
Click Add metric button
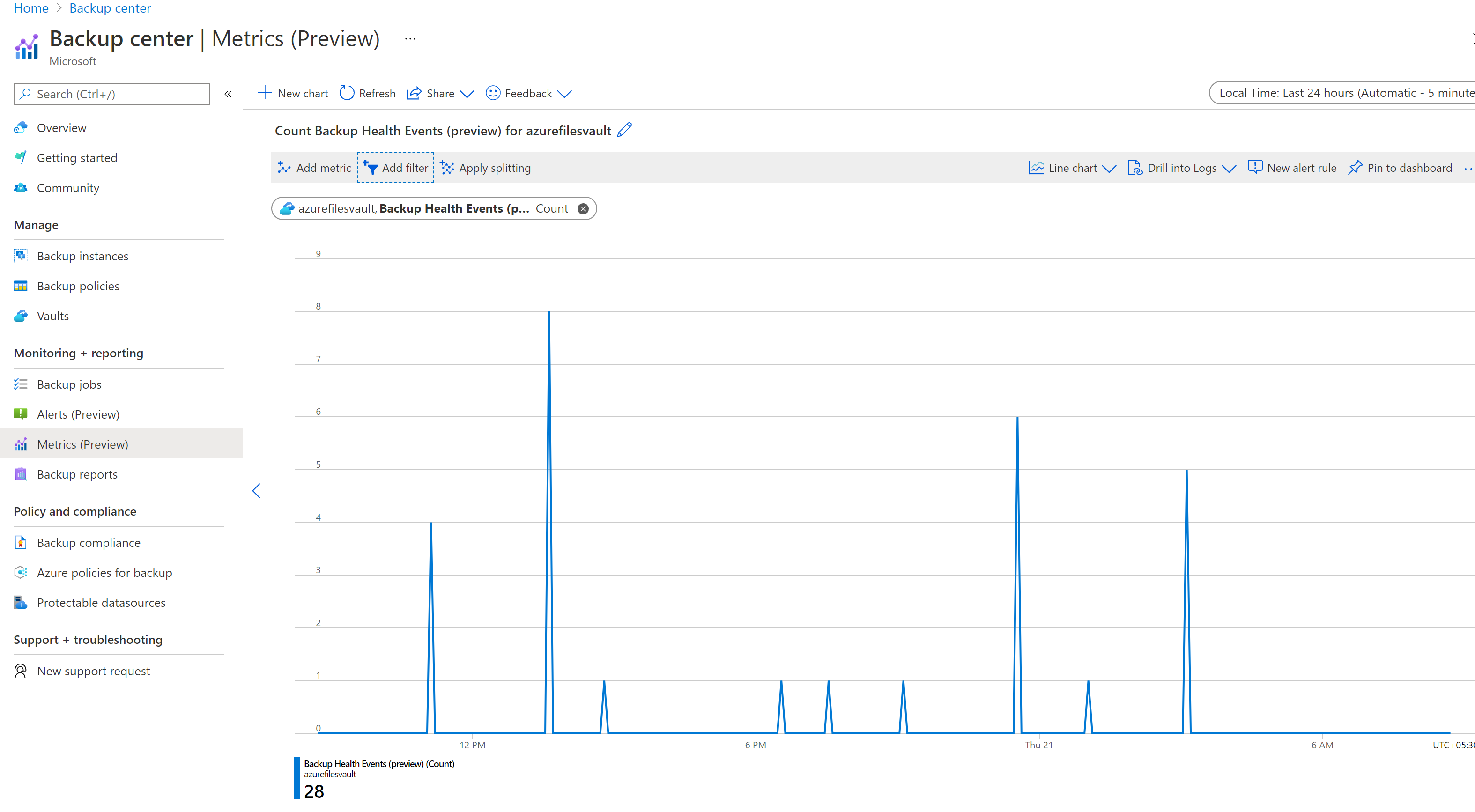click(x=314, y=168)
